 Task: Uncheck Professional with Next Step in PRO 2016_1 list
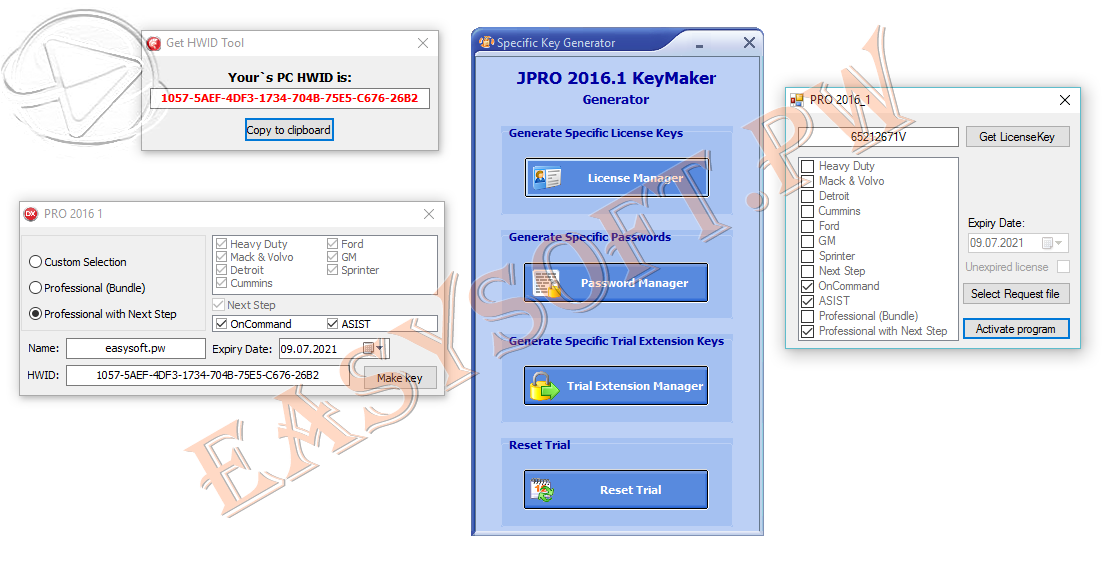point(807,331)
